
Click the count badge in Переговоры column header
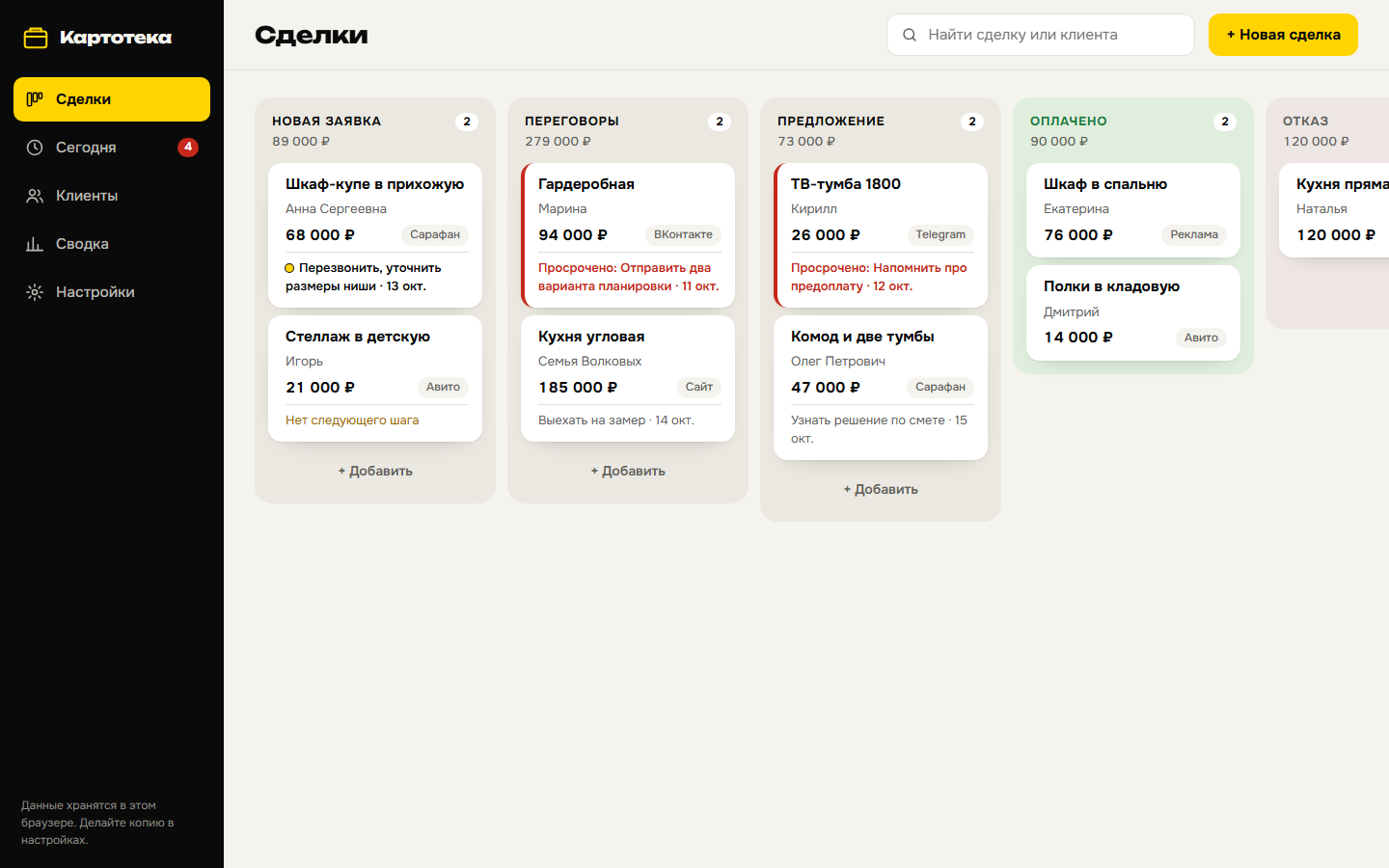[720, 122]
